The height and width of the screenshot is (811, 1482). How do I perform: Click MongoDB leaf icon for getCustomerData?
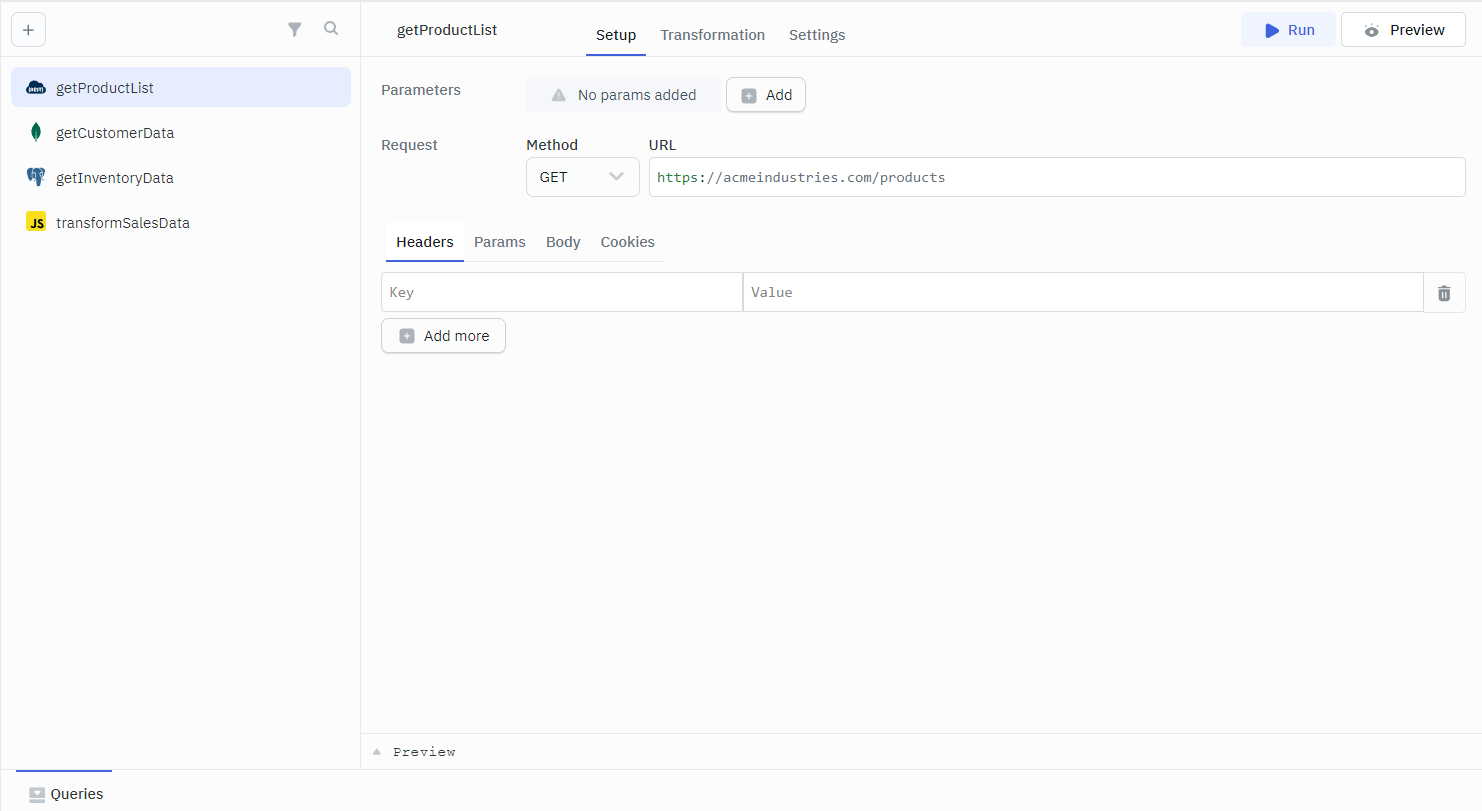36,133
